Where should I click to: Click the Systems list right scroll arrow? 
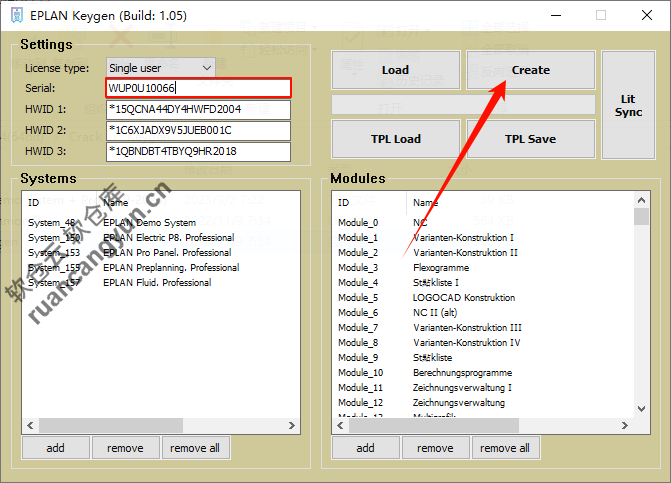pos(306,425)
